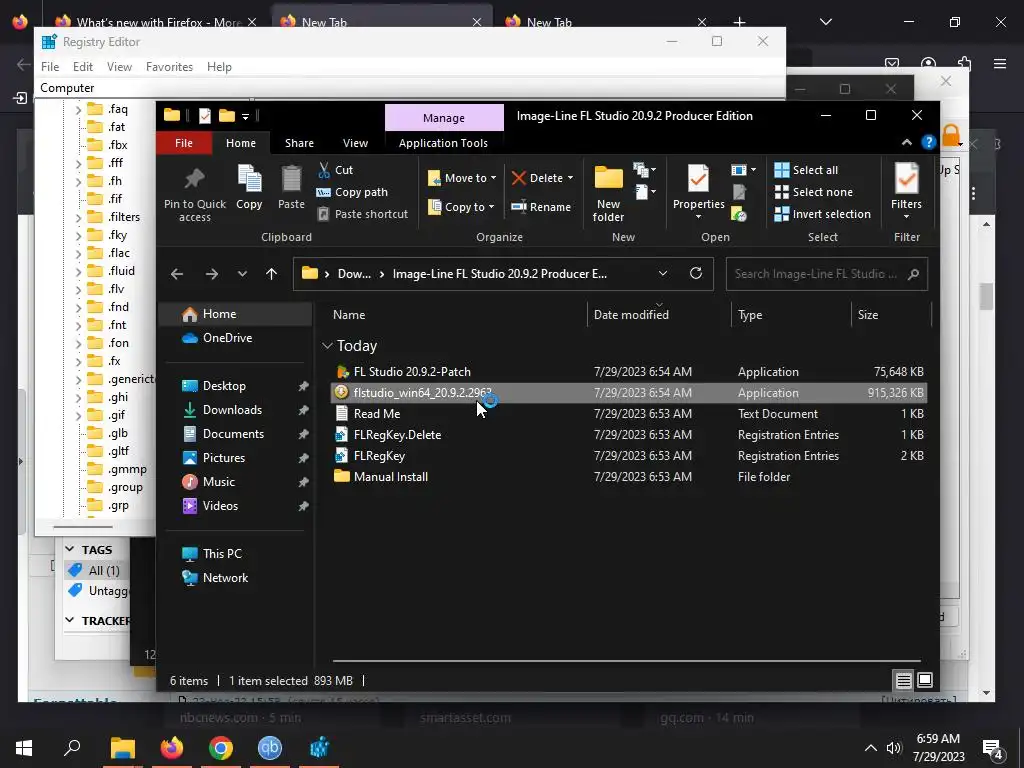The width and height of the screenshot is (1024, 768).
Task: Open the File tab in Explorer
Action: click(x=184, y=143)
